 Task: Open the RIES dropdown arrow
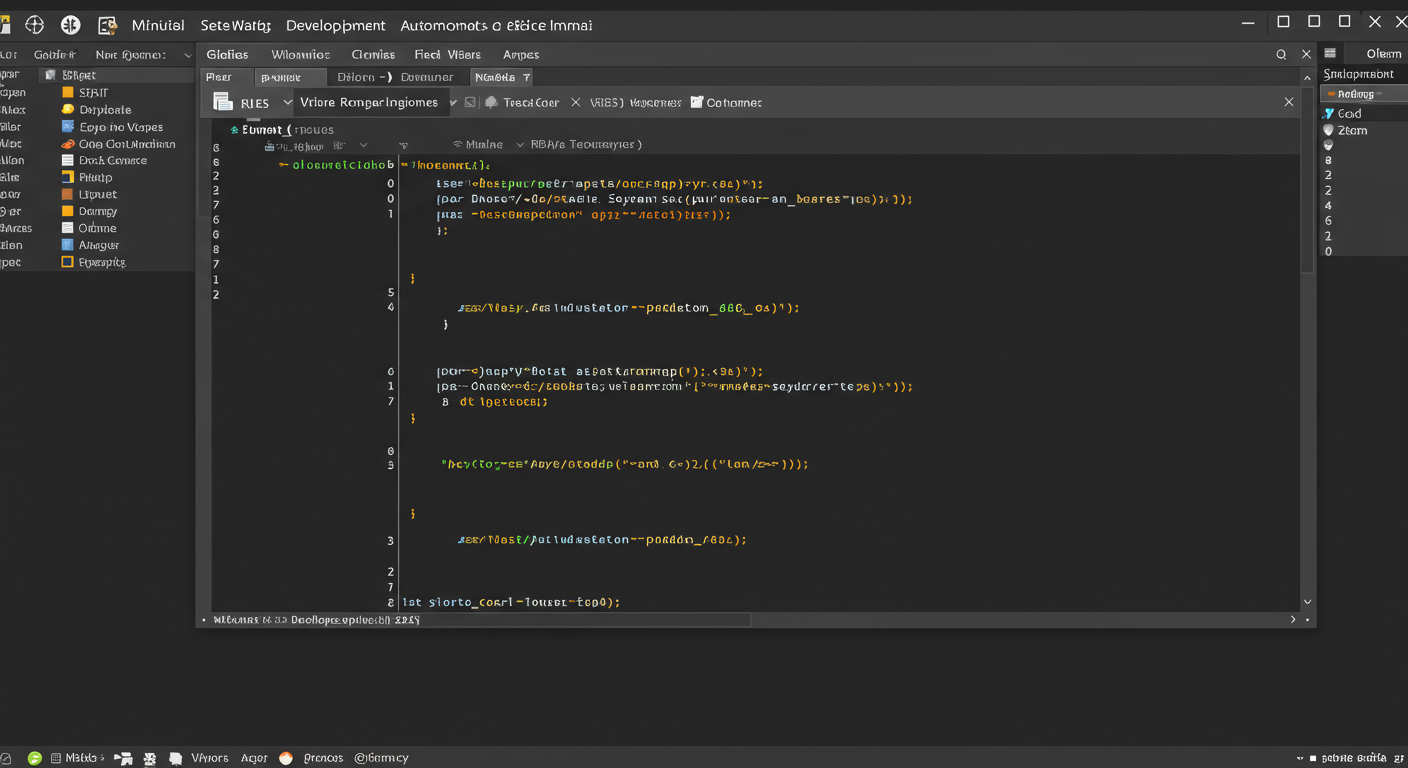(x=288, y=102)
